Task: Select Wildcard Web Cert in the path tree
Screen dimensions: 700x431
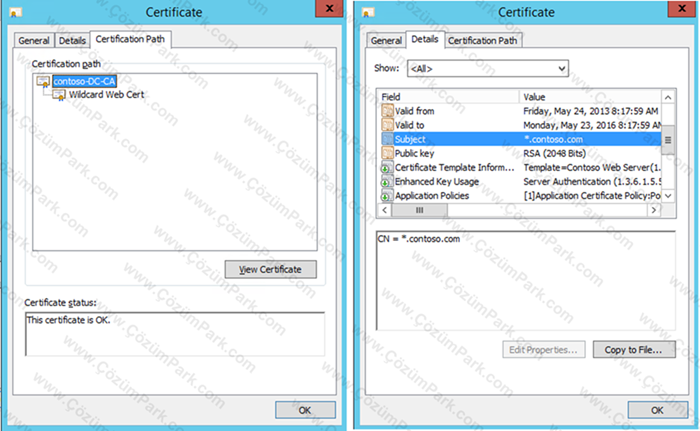Action: pyautogui.click(x=106, y=95)
